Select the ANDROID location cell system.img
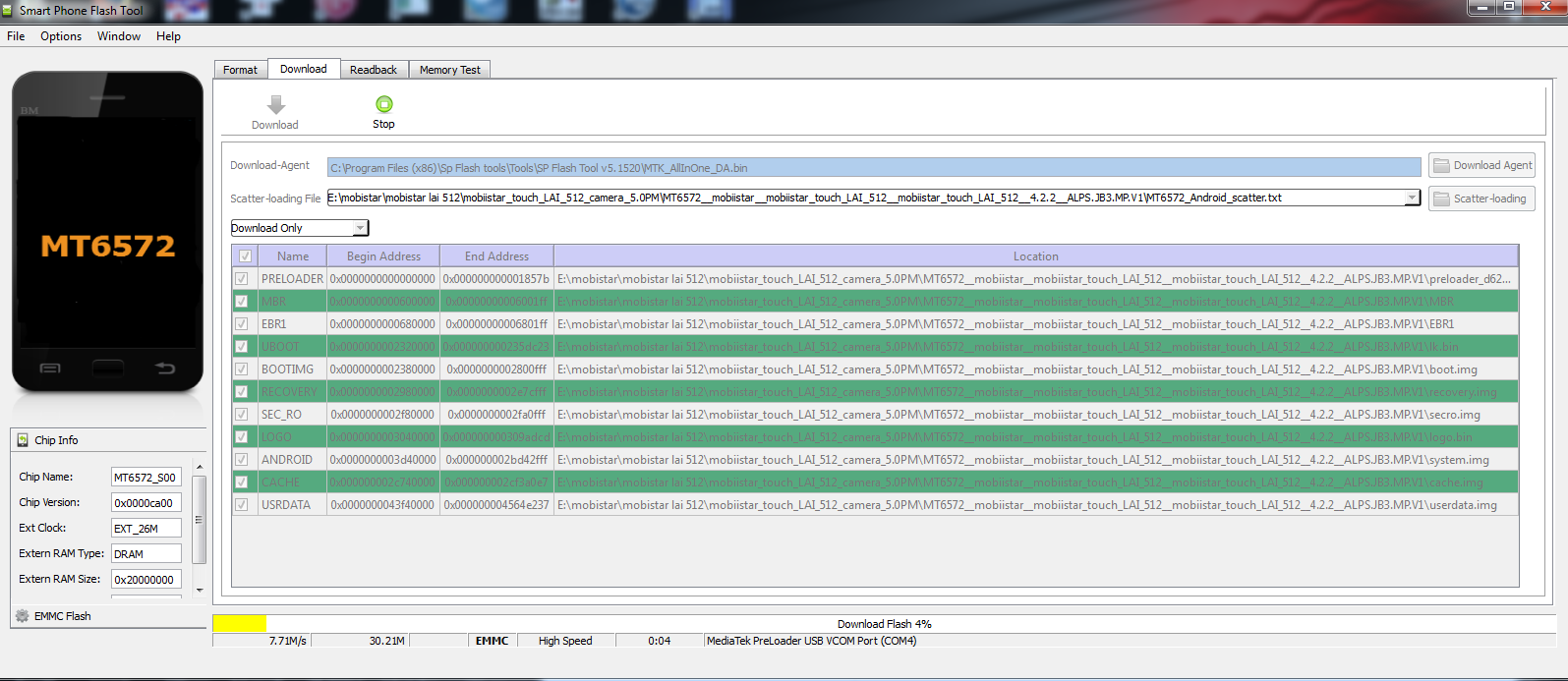 click(x=1036, y=460)
